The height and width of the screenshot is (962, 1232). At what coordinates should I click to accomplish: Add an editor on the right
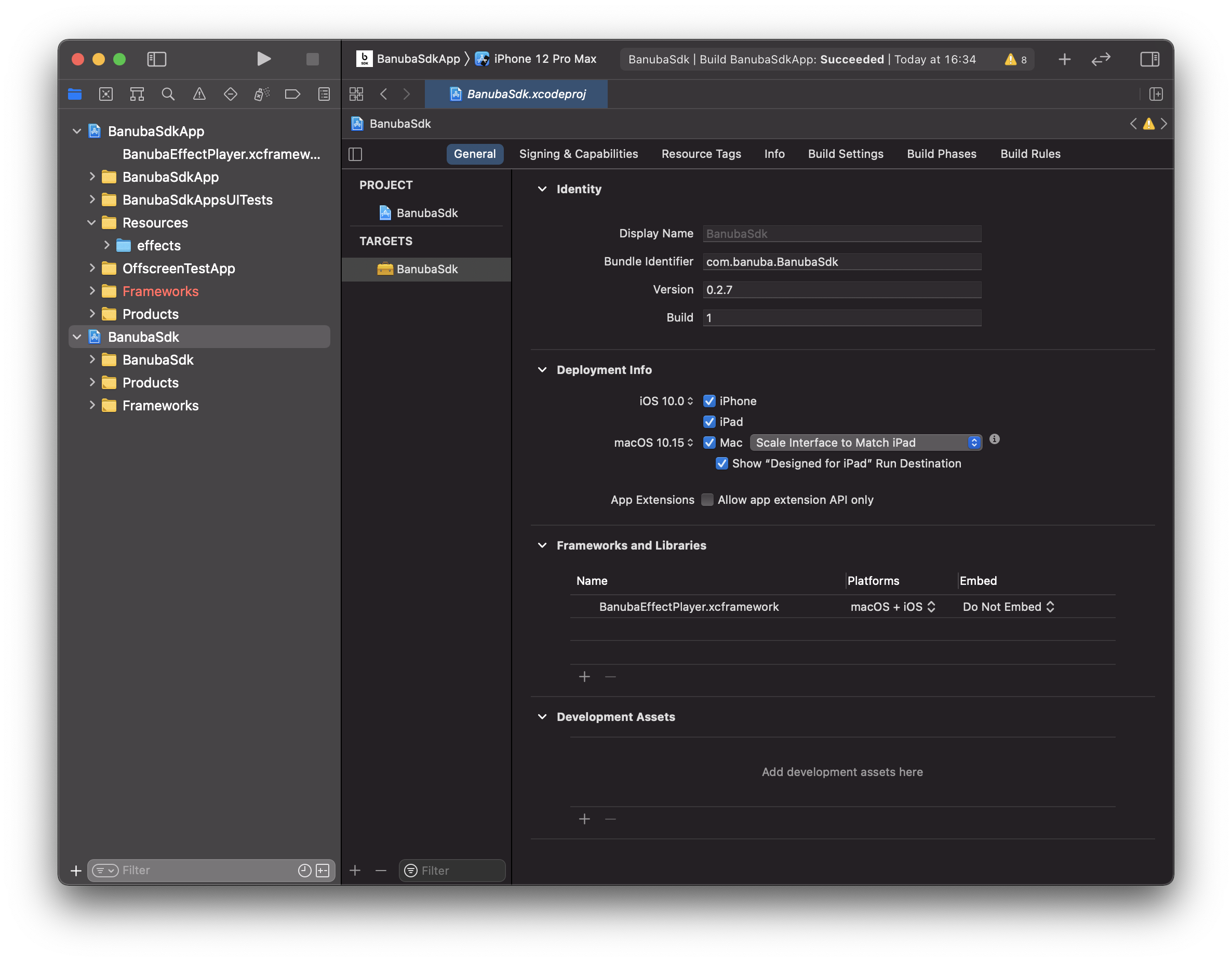[x=1156, y=94]
